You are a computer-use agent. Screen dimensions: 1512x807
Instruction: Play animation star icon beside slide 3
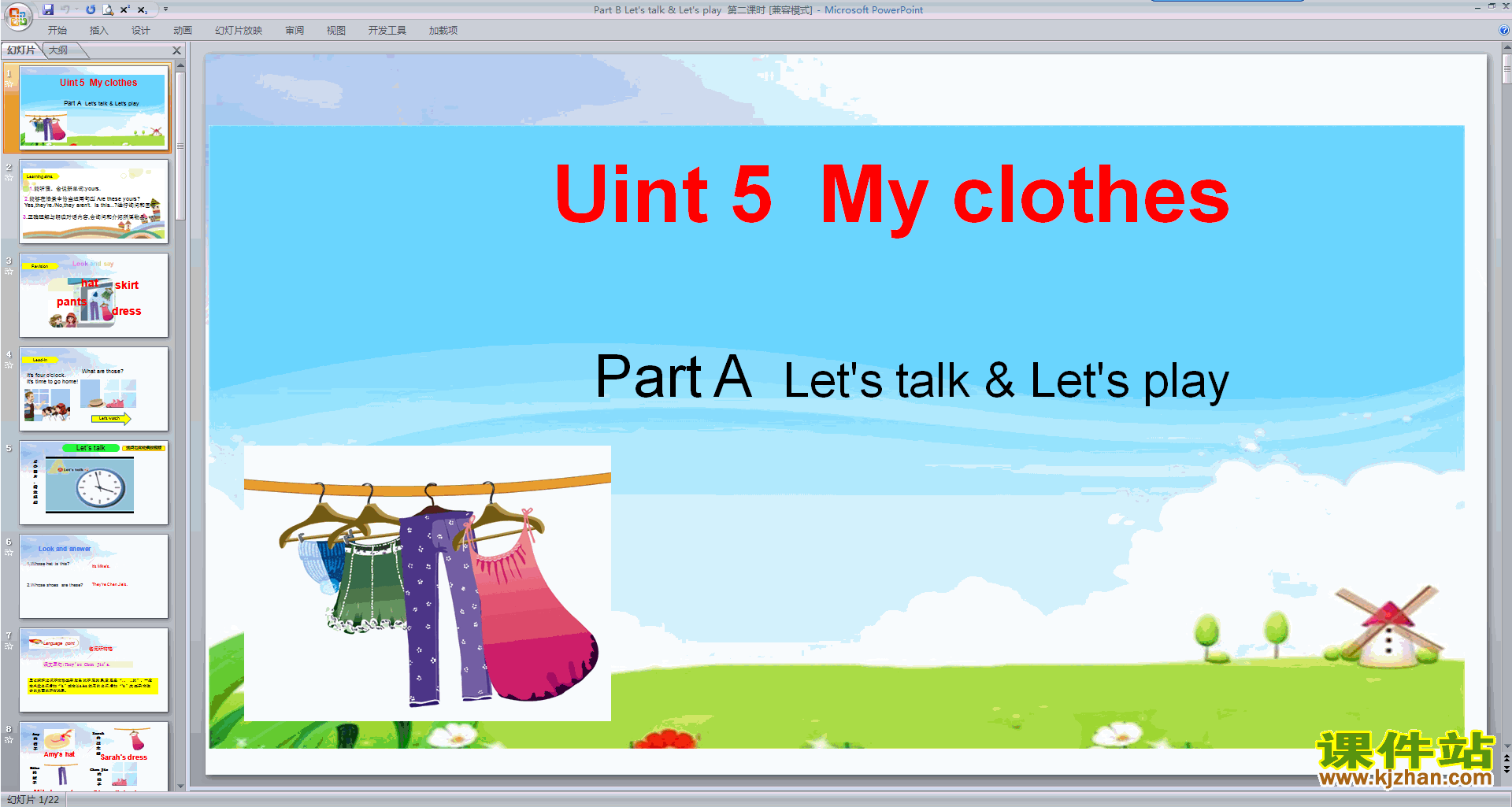(x=9, y=272)
